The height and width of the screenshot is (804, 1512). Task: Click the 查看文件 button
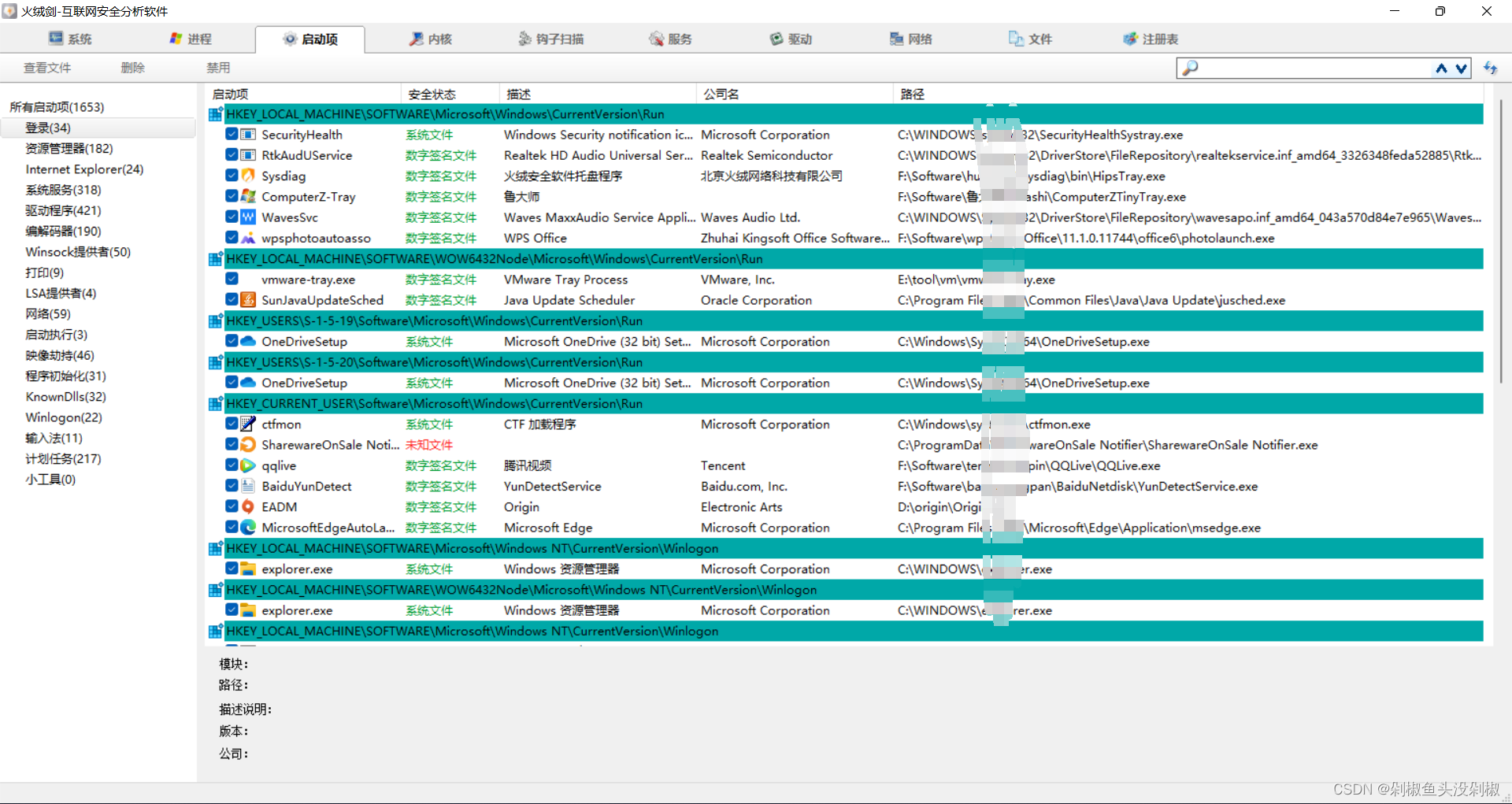point(47,68)
